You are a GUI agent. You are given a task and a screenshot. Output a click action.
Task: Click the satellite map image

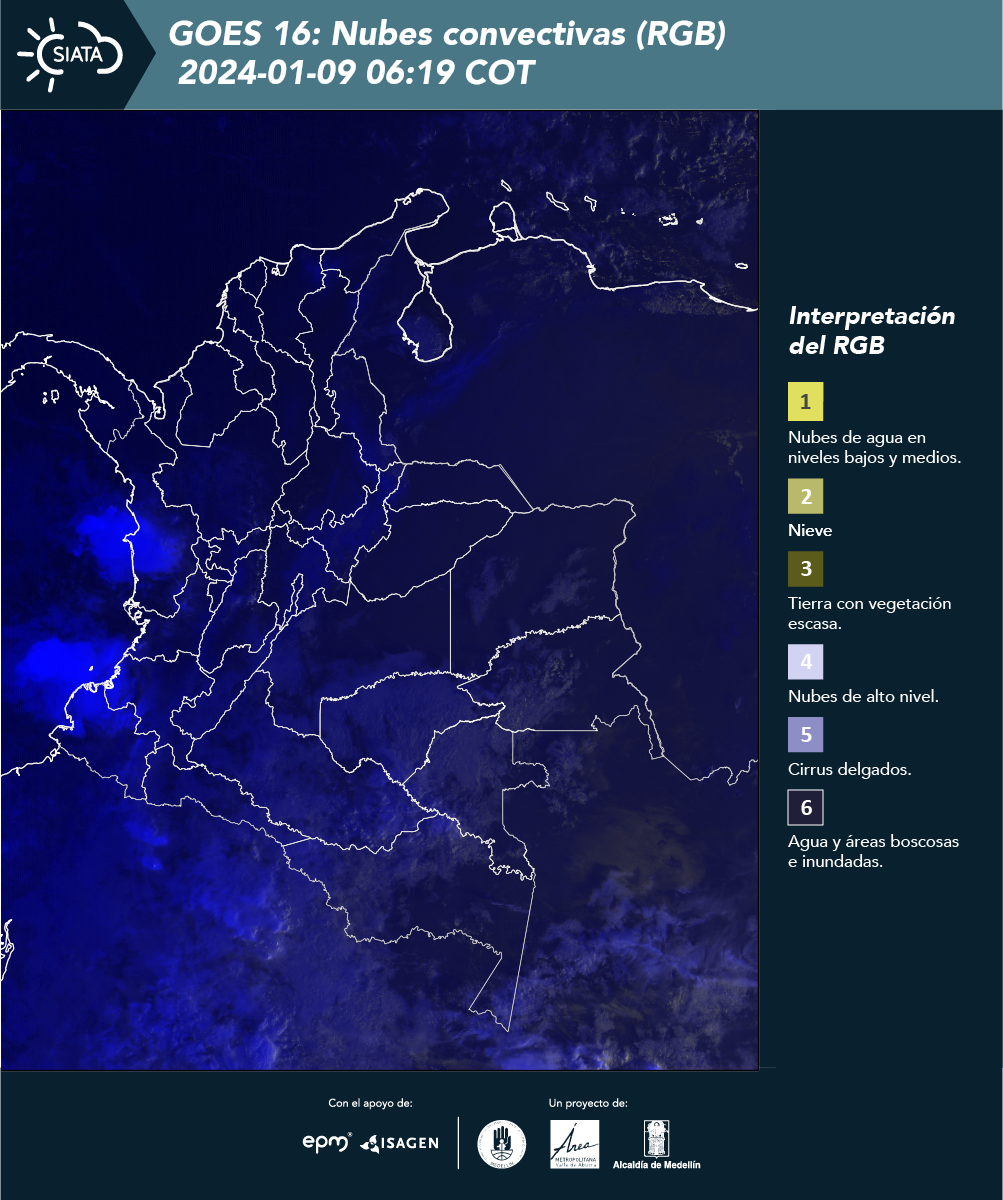point(380,590)
